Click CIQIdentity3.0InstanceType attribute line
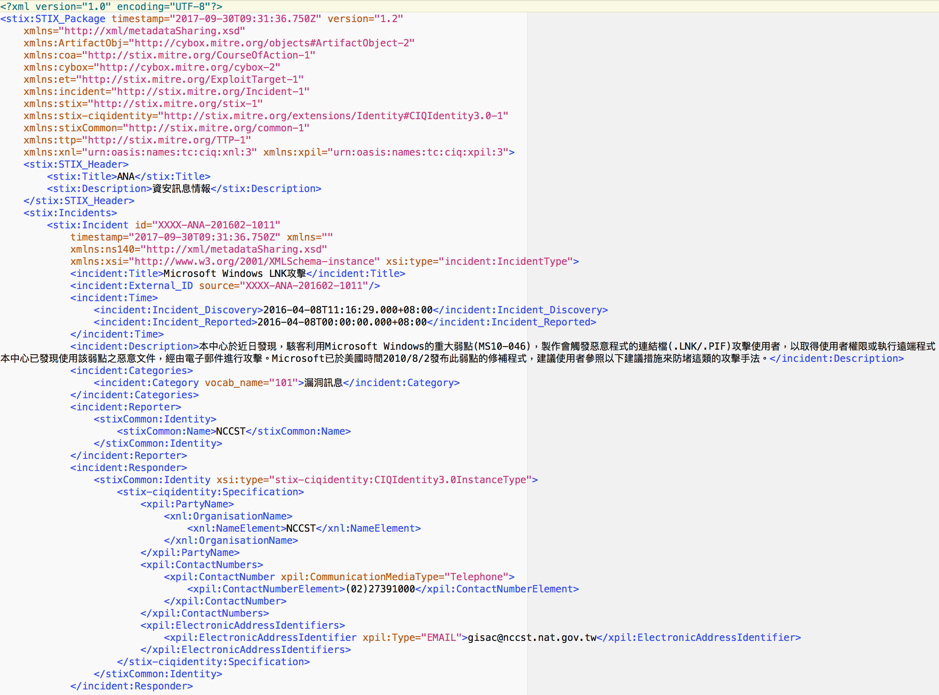The width and height of the screenshot is (939, 695). [x=316, y=479]
